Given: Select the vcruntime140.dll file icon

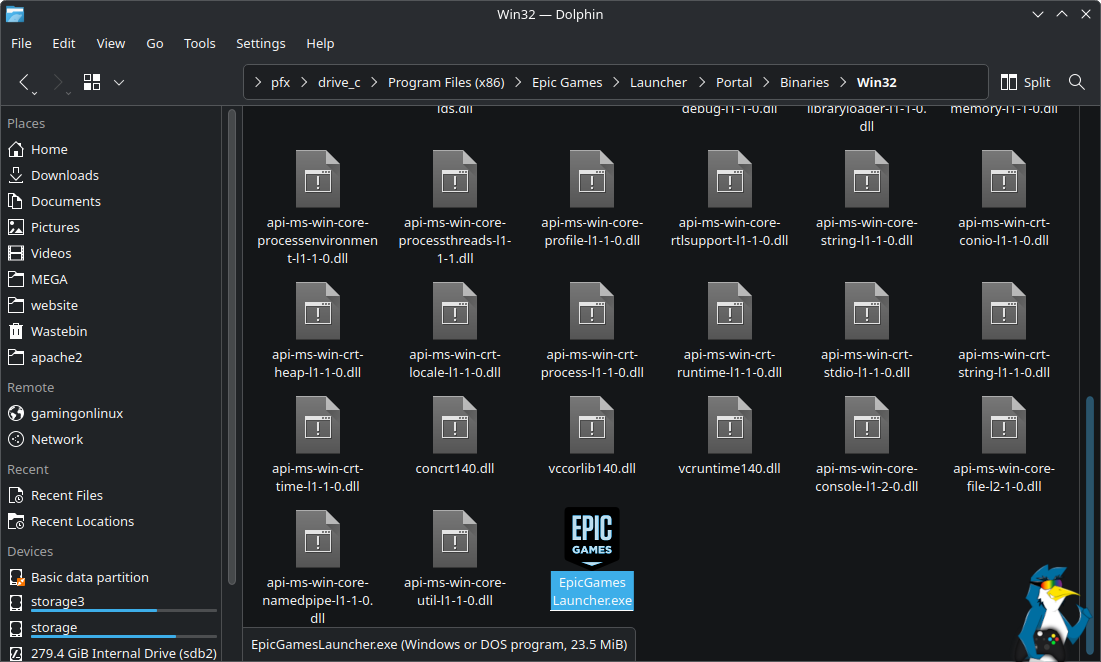Looking at the screenshot, I should pyautogui.click(x=729, y=425).
